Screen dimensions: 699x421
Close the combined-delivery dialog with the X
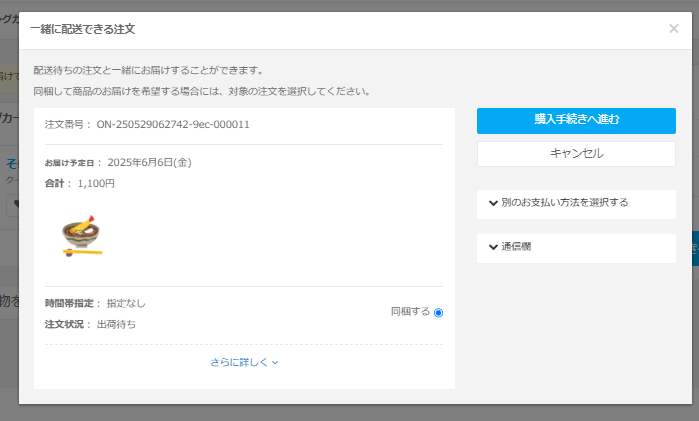pos(673,29)
